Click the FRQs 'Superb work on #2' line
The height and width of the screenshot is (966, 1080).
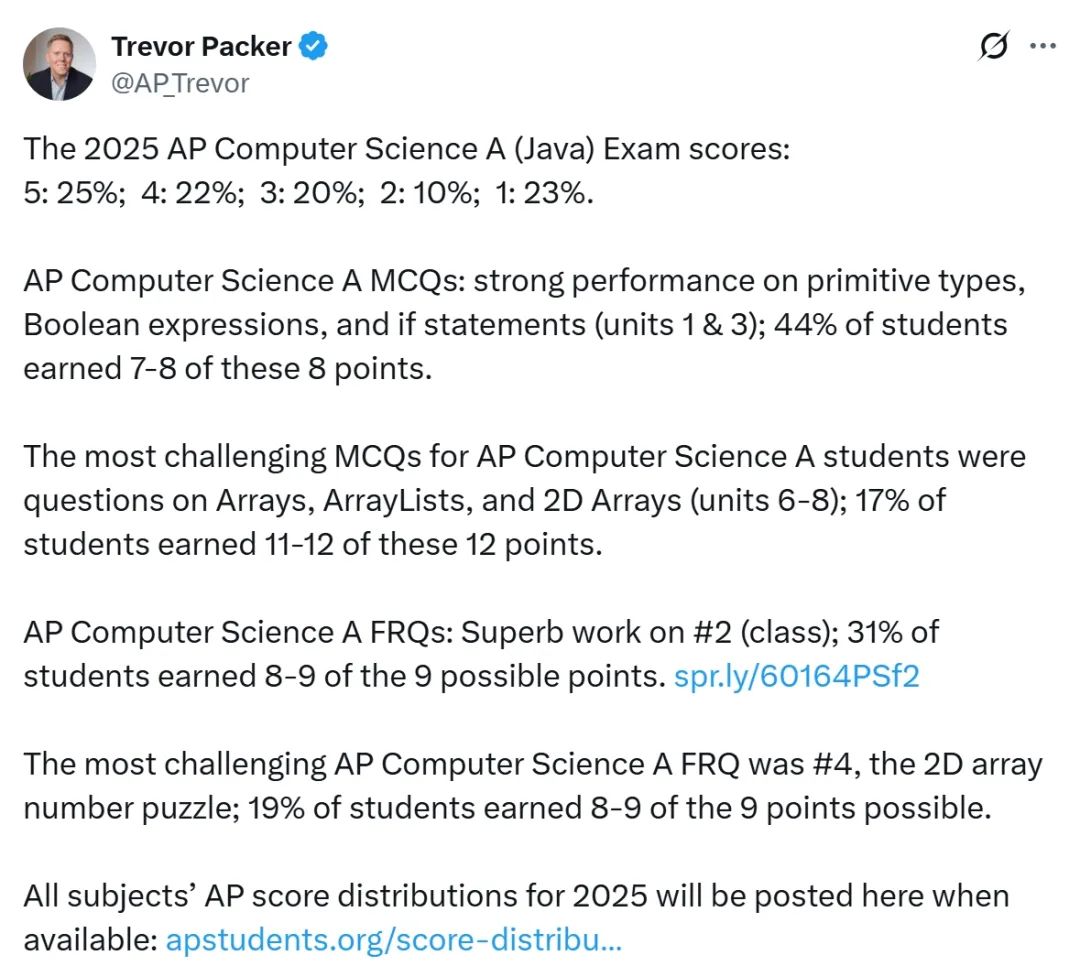point(481,633)
